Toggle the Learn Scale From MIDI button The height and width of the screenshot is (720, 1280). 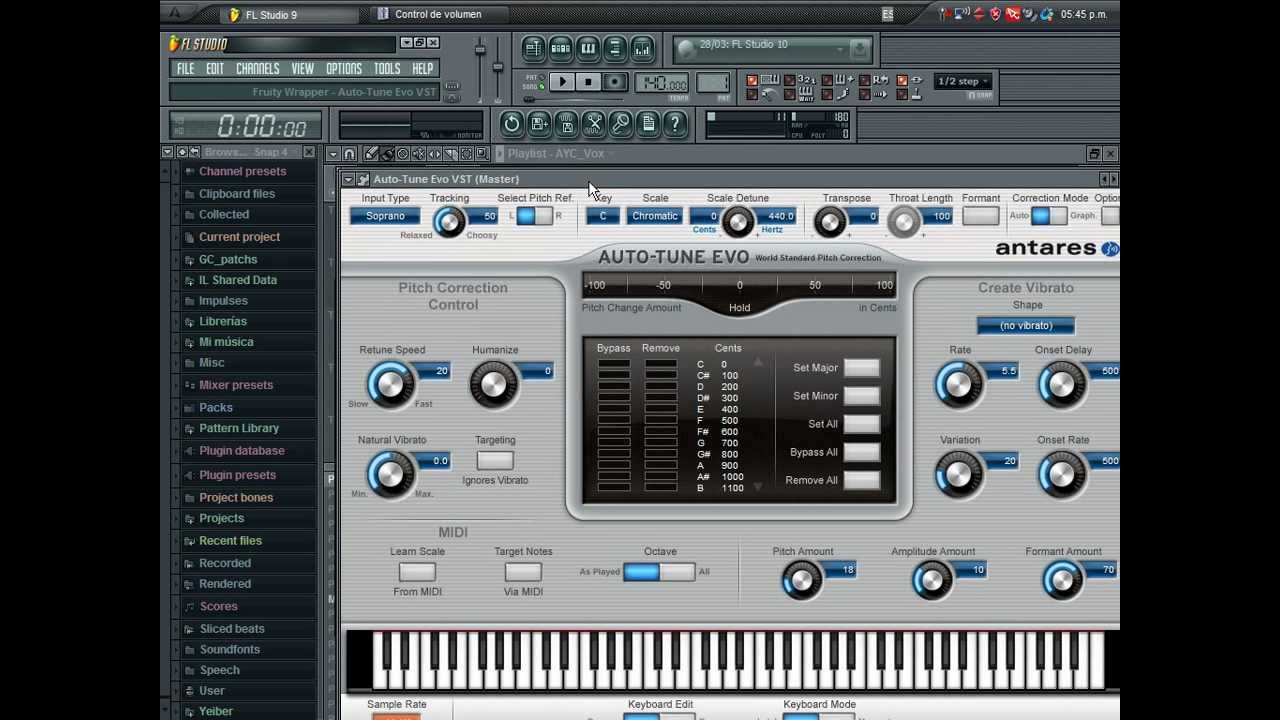(417, 572)
